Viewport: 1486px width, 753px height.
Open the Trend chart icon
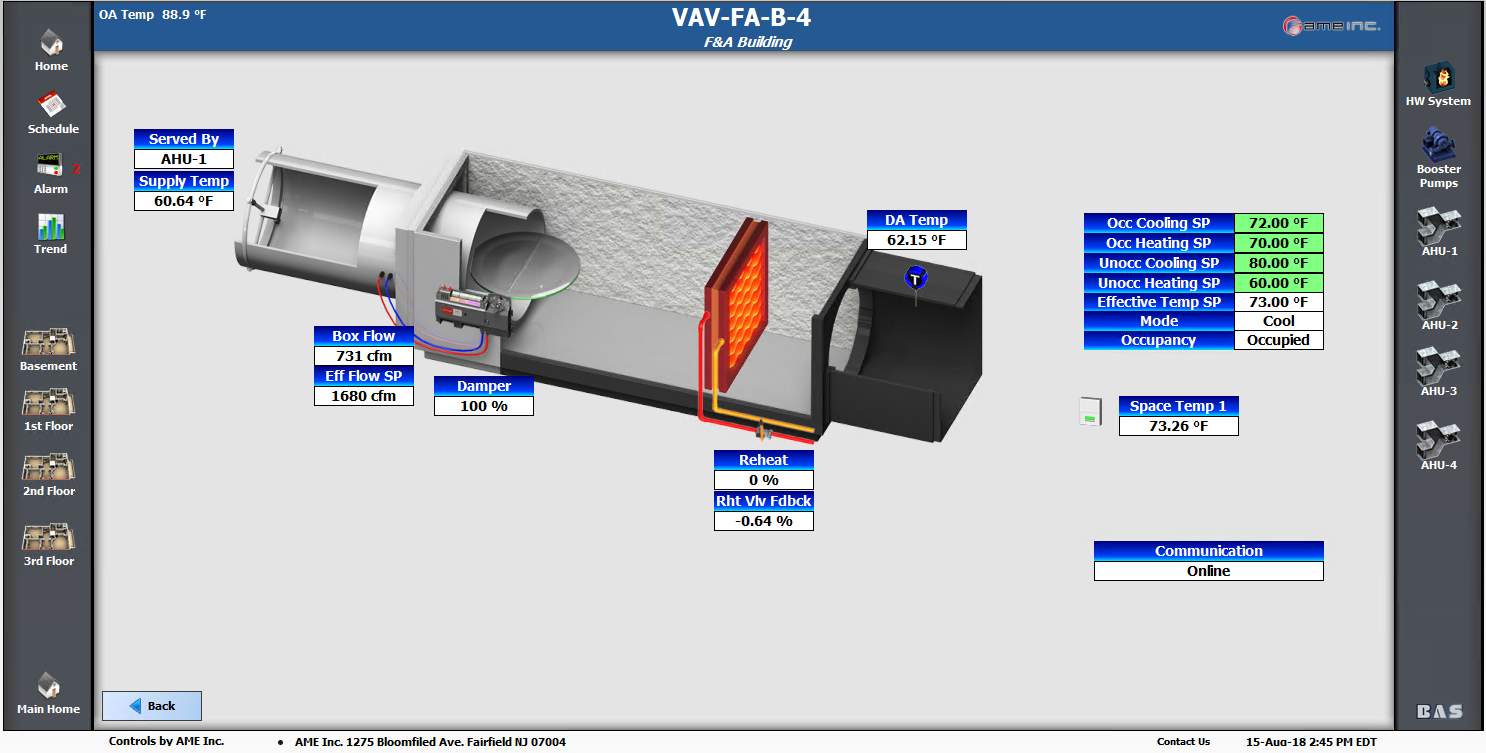point(50,227)
